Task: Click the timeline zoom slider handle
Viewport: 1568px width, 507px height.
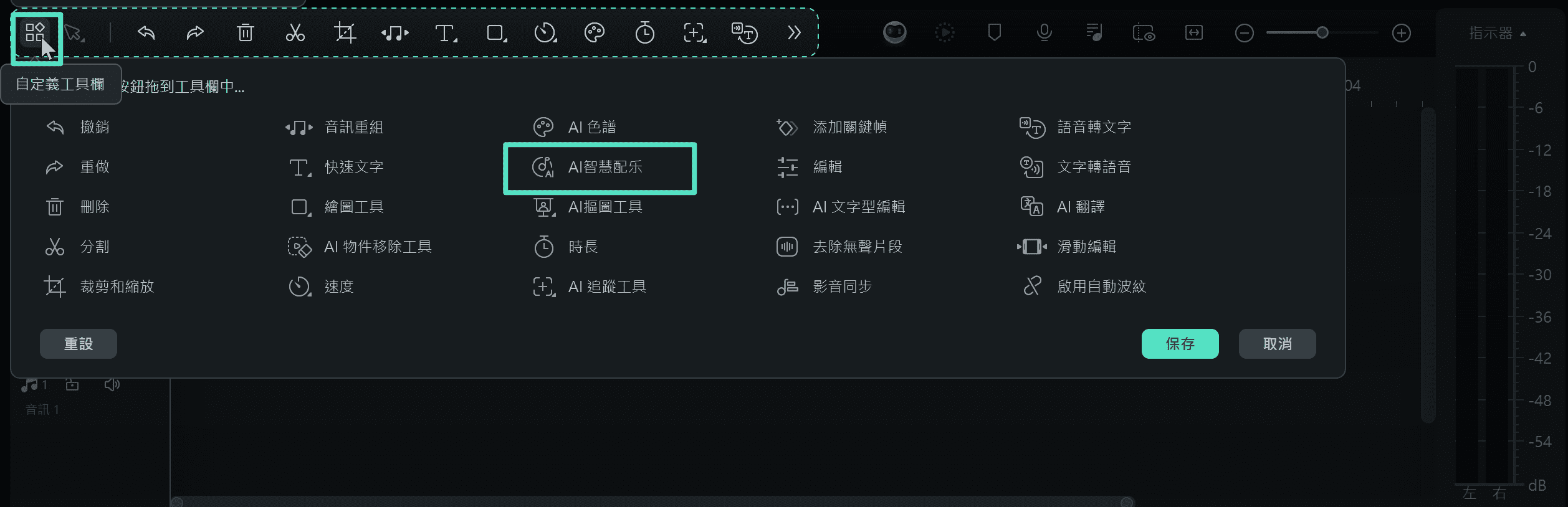Action: click(x=1322, y=32)
